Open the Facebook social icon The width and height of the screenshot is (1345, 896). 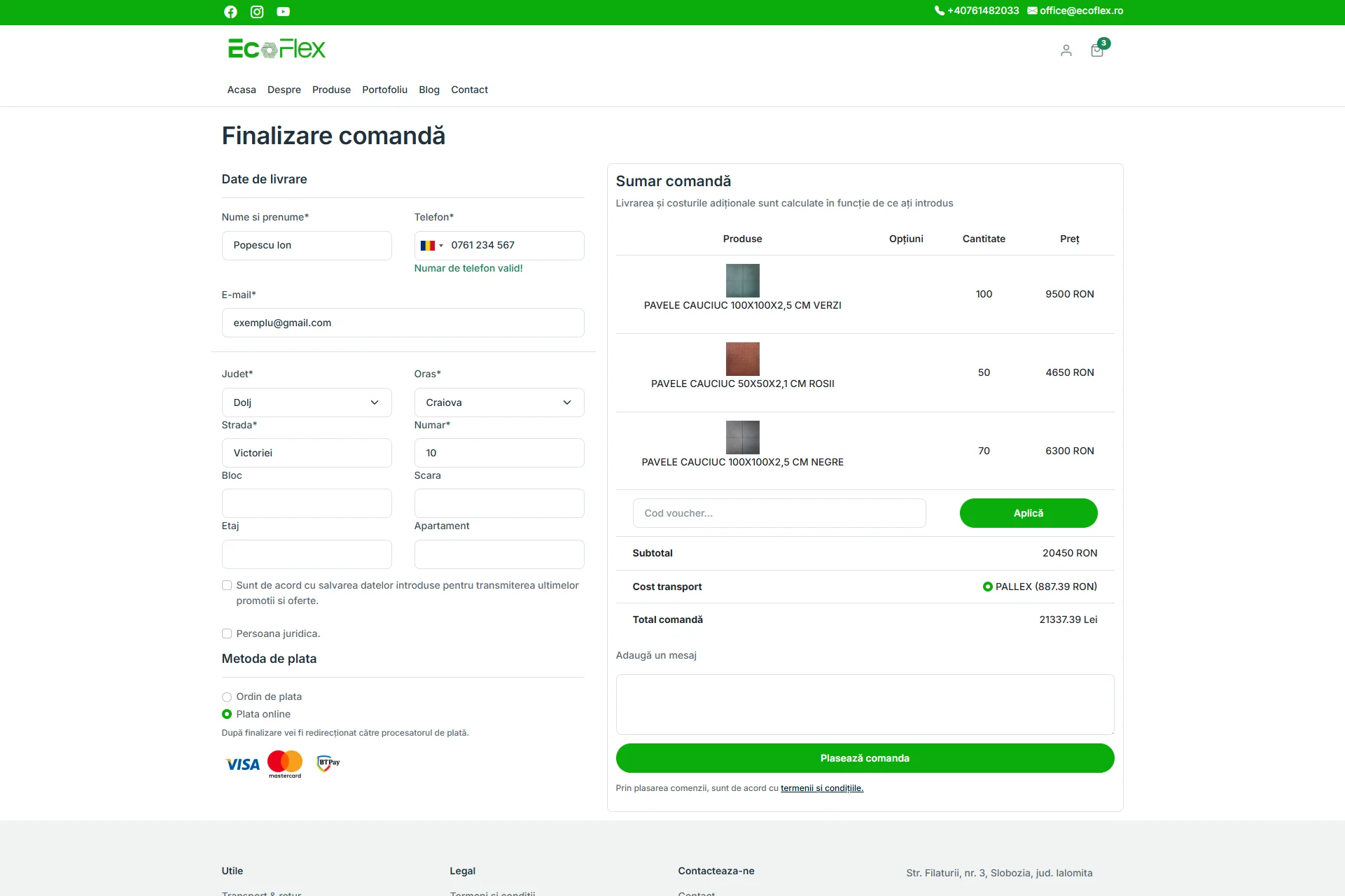pos(230,12)
